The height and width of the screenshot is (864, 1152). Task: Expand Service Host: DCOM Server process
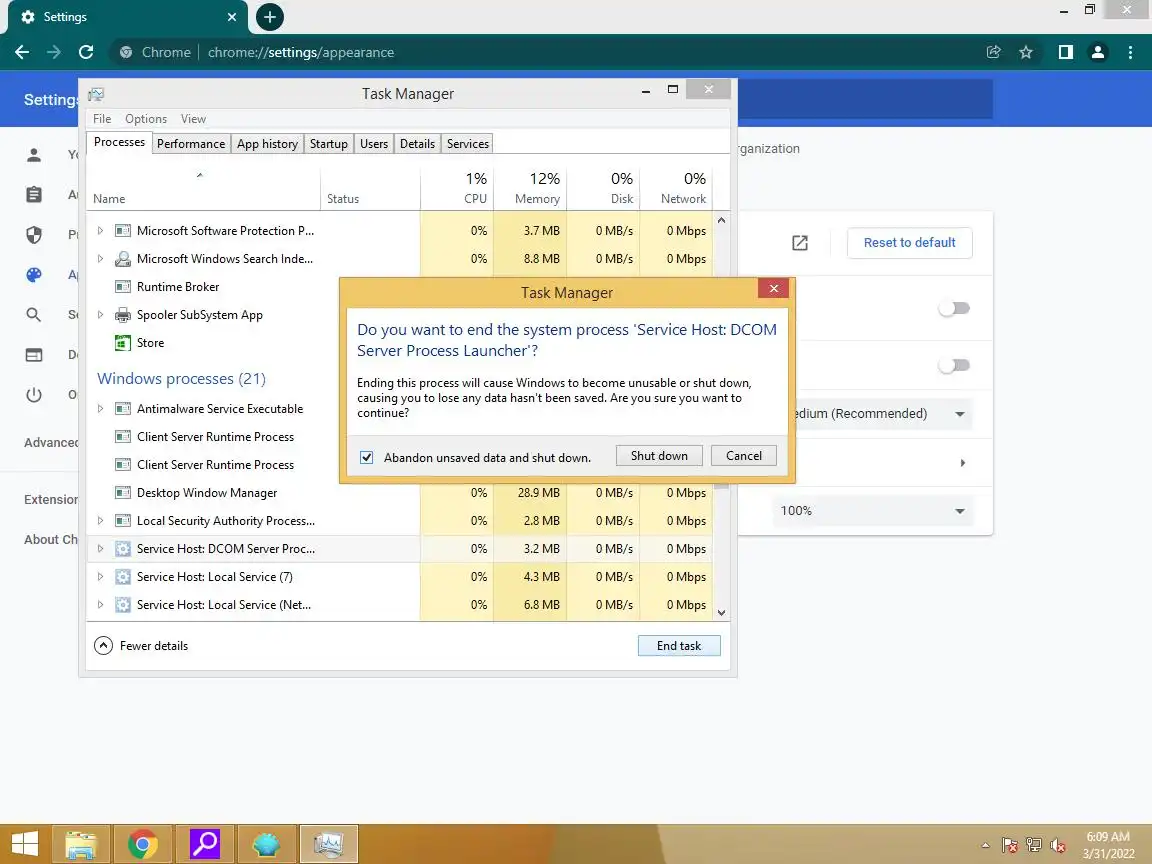click(101, 549)
